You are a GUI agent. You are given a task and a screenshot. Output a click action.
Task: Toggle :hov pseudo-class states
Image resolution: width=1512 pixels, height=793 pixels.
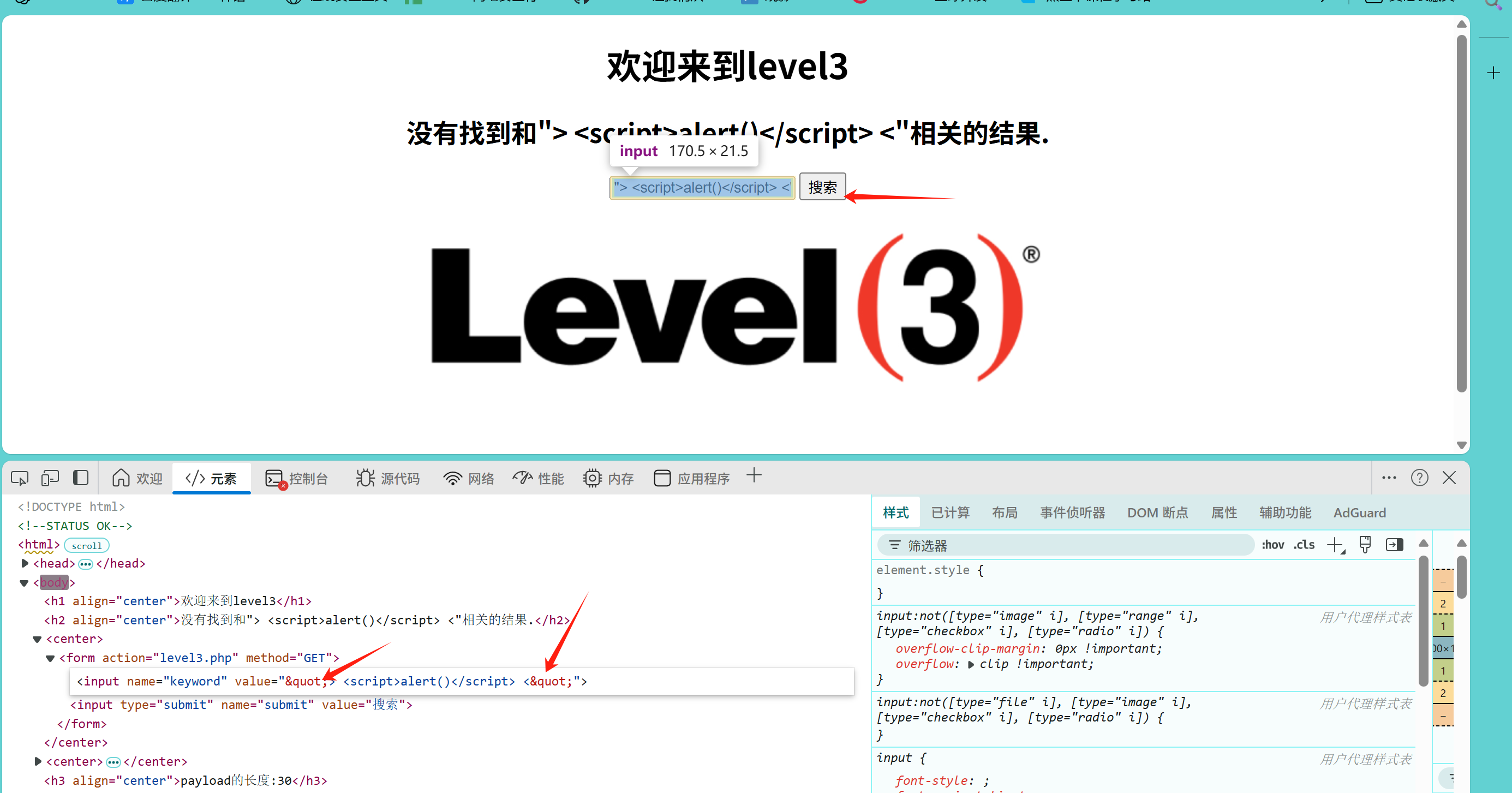[1273, 545]
